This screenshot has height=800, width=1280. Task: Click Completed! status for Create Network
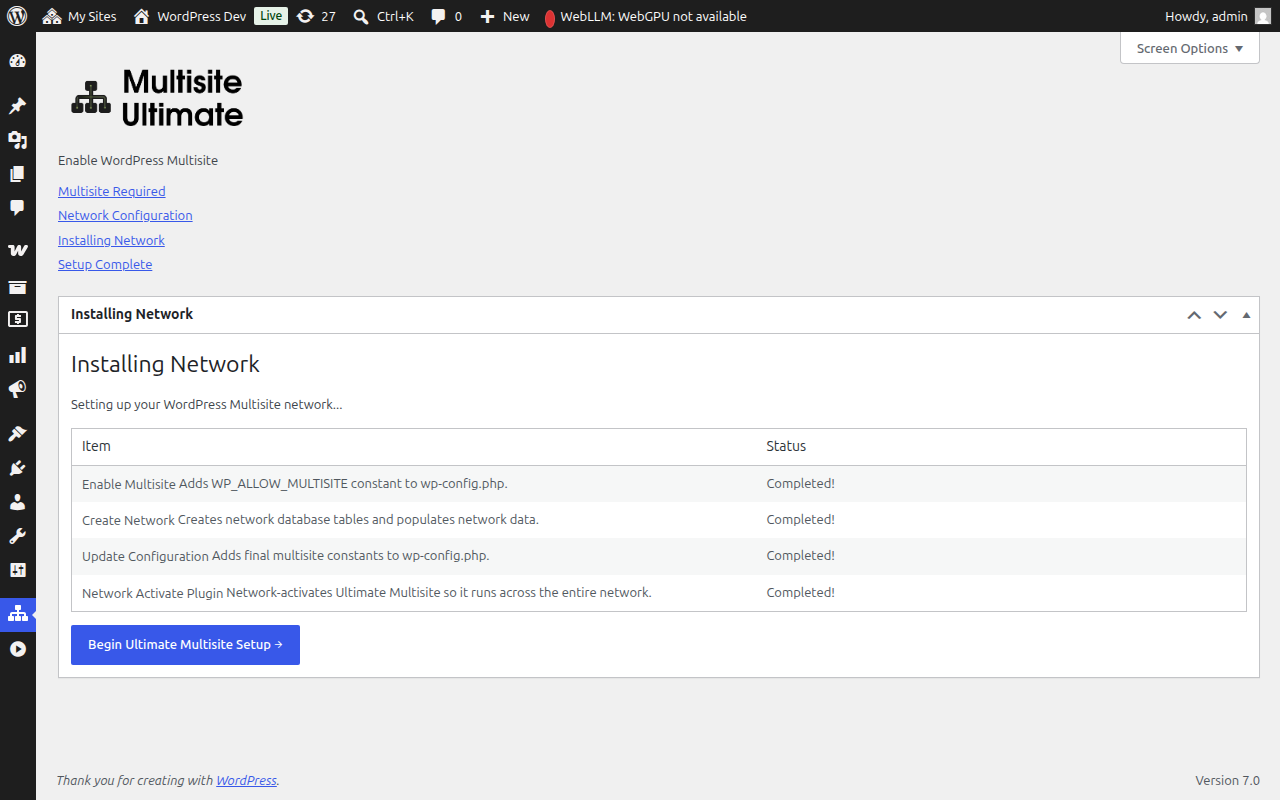click(x=800, y=520)
